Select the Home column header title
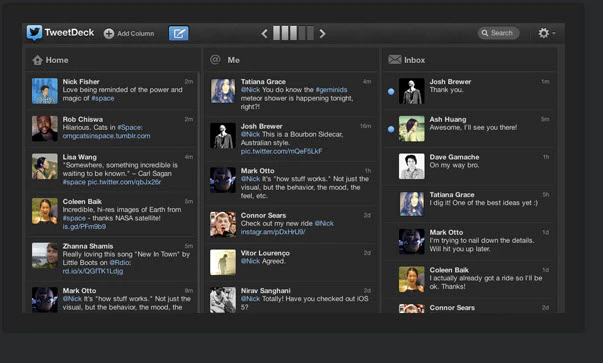 57,60
